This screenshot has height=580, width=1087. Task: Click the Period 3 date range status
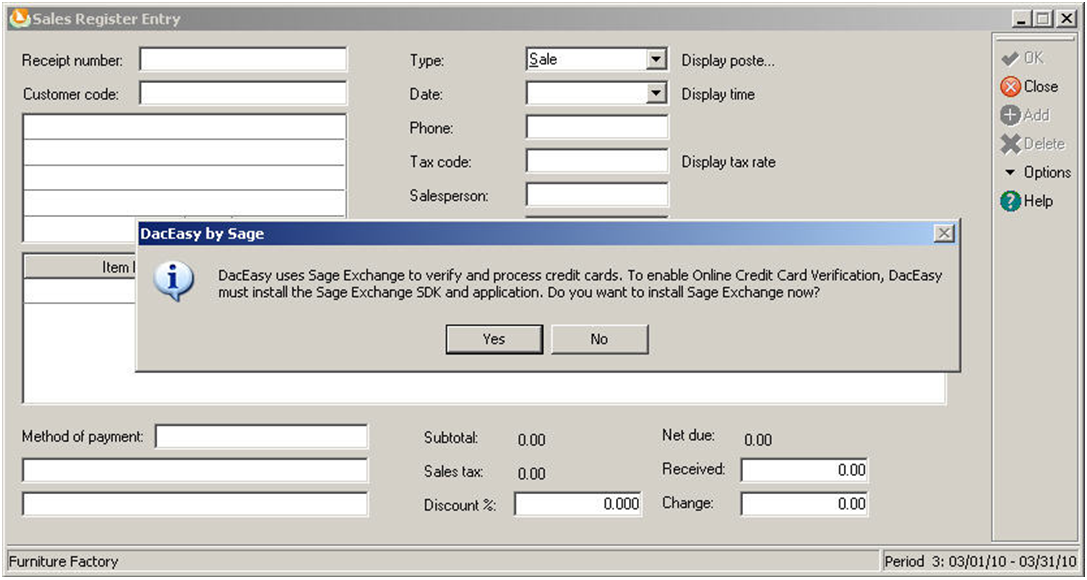[981, 561]
